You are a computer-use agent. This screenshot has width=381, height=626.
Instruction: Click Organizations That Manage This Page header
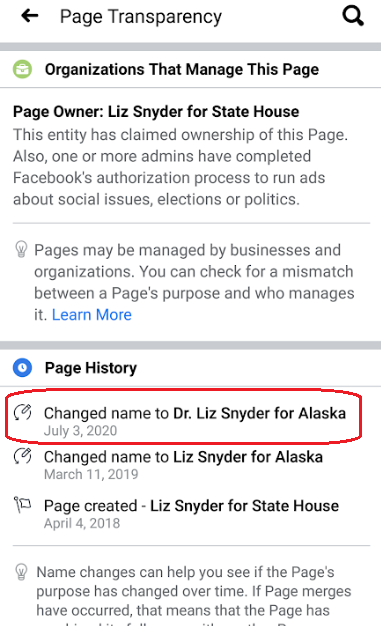182,69
